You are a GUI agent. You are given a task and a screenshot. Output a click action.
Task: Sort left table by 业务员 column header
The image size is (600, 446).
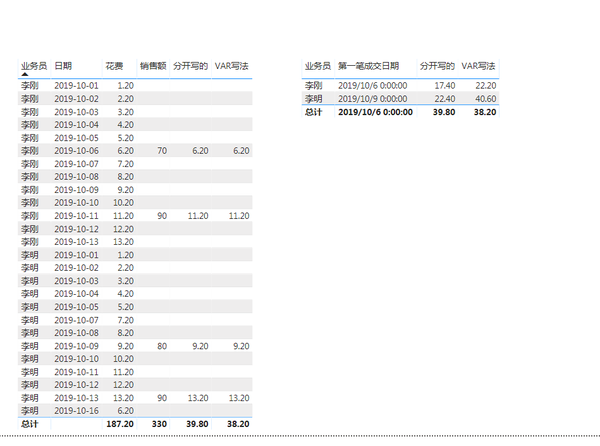pyautogui.click(x=34, y=66)
